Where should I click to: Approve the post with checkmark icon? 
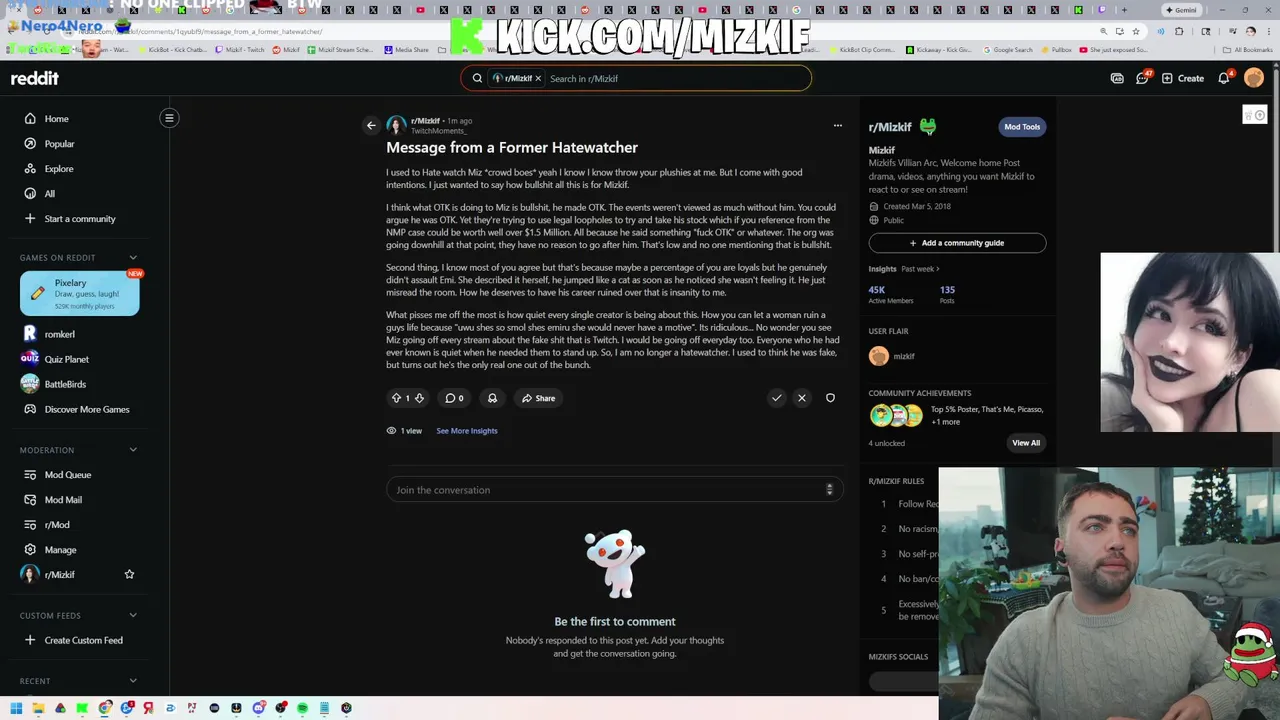tap(777, 398)
